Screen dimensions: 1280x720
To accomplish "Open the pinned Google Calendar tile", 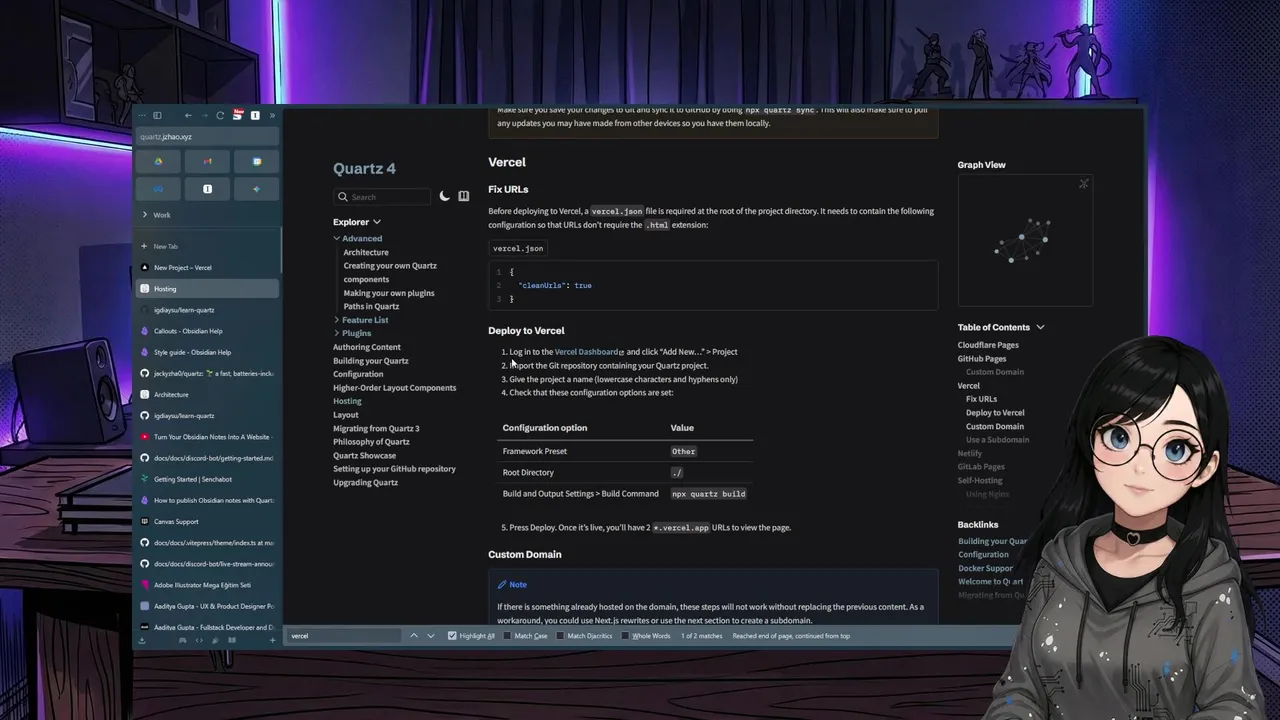I will tap(257, 161).
